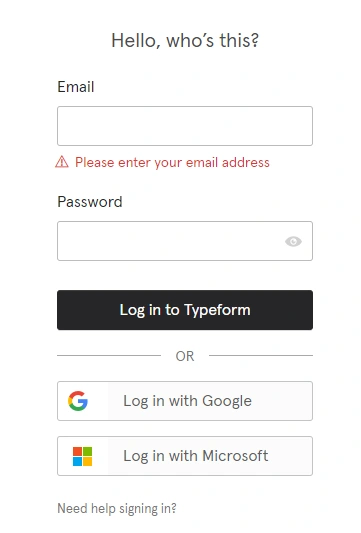Choose Log in with Microsoft text
Viewport: 361px width, 533px height.
[x=195, y=456]
